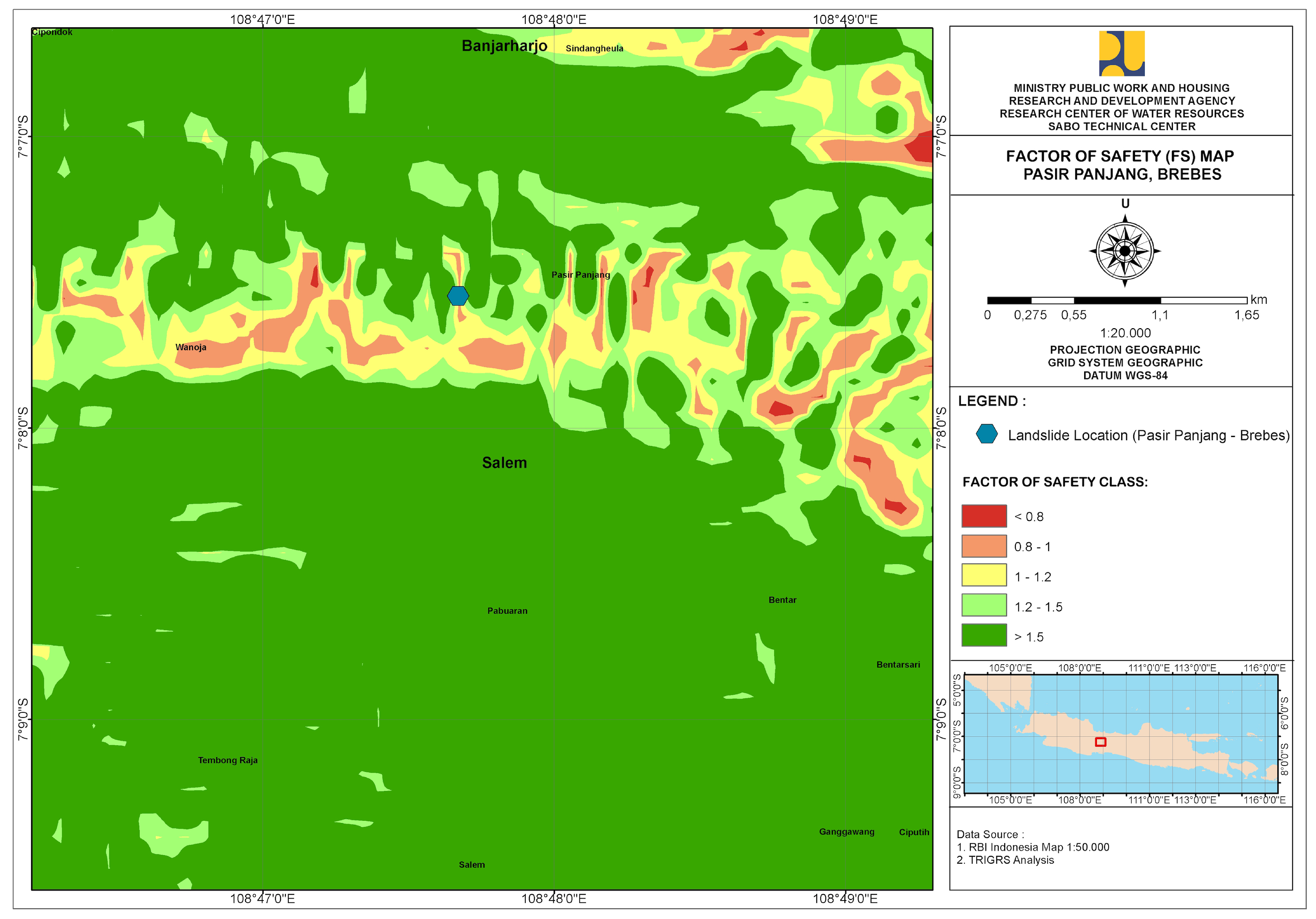
Task: Click the light green 1.2 - 1.5 swatch
Action: click(x=983, y=605)
